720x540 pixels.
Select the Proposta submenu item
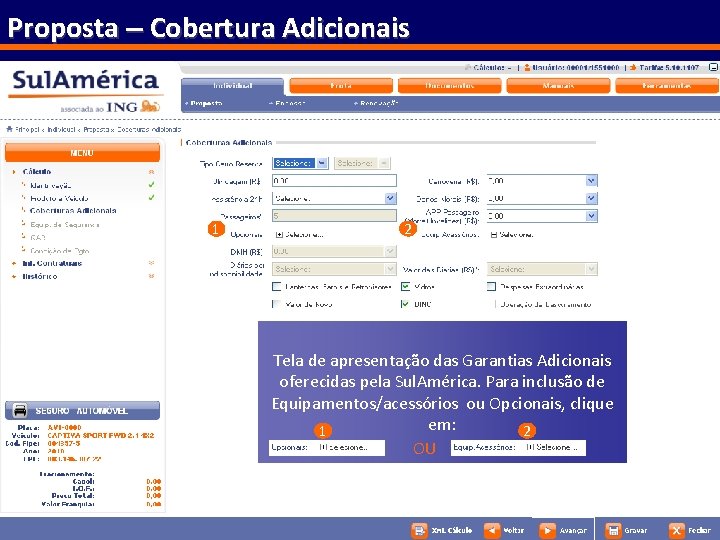[206, 104]
